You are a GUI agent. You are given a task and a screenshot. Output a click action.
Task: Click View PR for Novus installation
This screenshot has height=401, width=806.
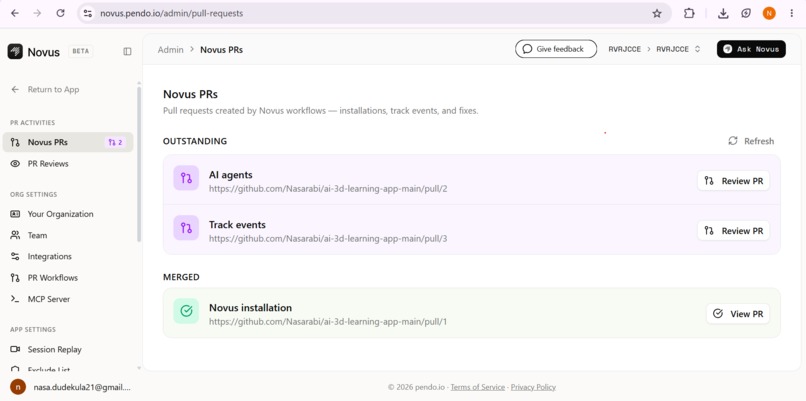(x=738, y=314)
